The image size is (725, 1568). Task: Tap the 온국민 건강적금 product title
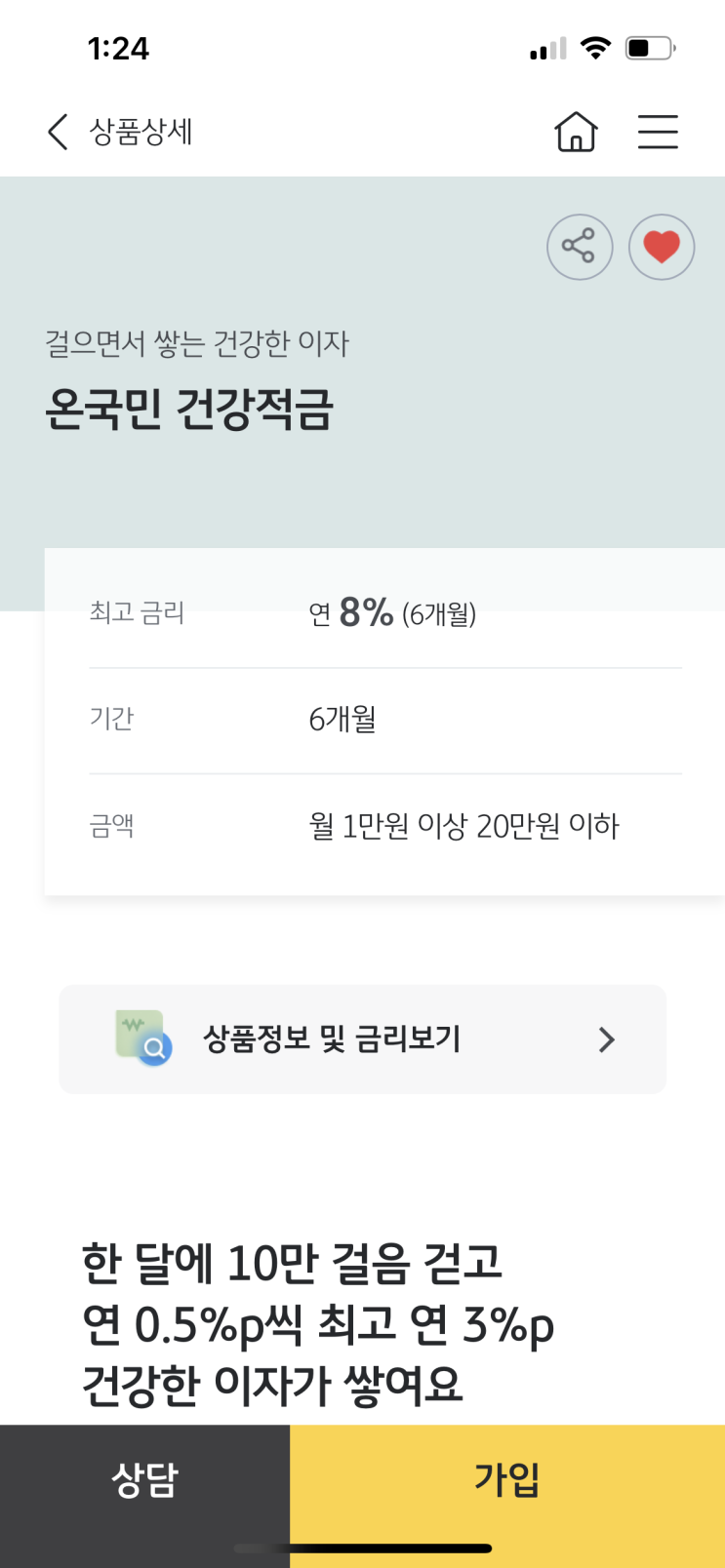(189, 409)
